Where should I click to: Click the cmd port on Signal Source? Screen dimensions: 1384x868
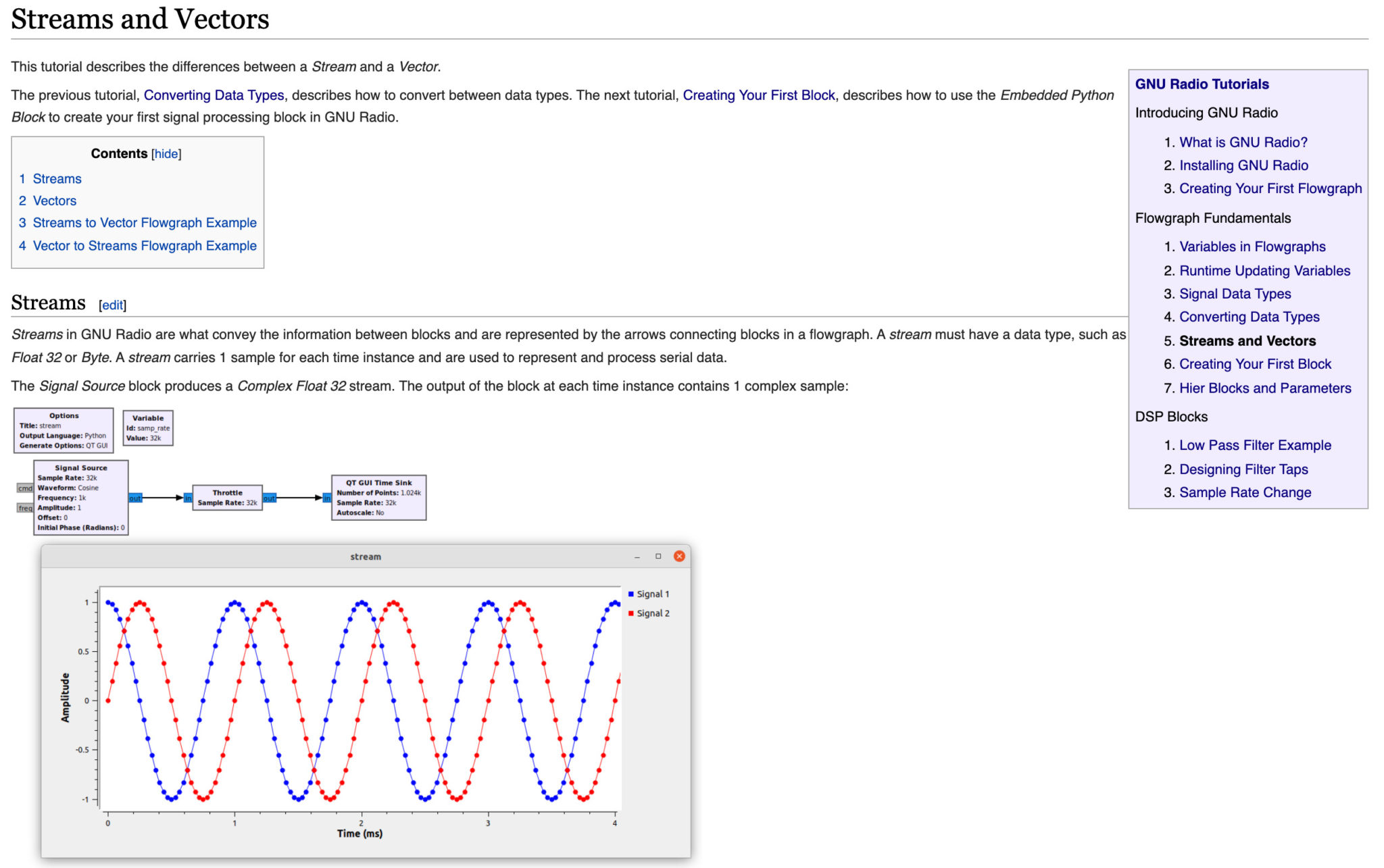point(24,487)
